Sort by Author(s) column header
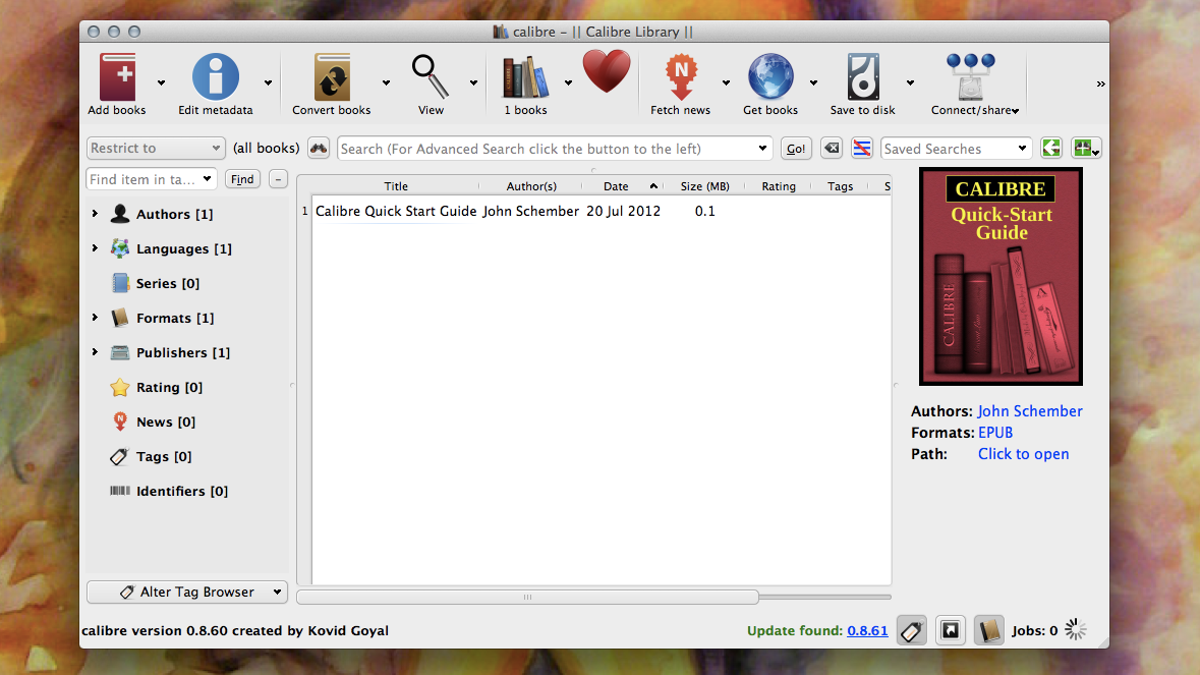Screen dimensions: 1200x675 tap(531, 186)
